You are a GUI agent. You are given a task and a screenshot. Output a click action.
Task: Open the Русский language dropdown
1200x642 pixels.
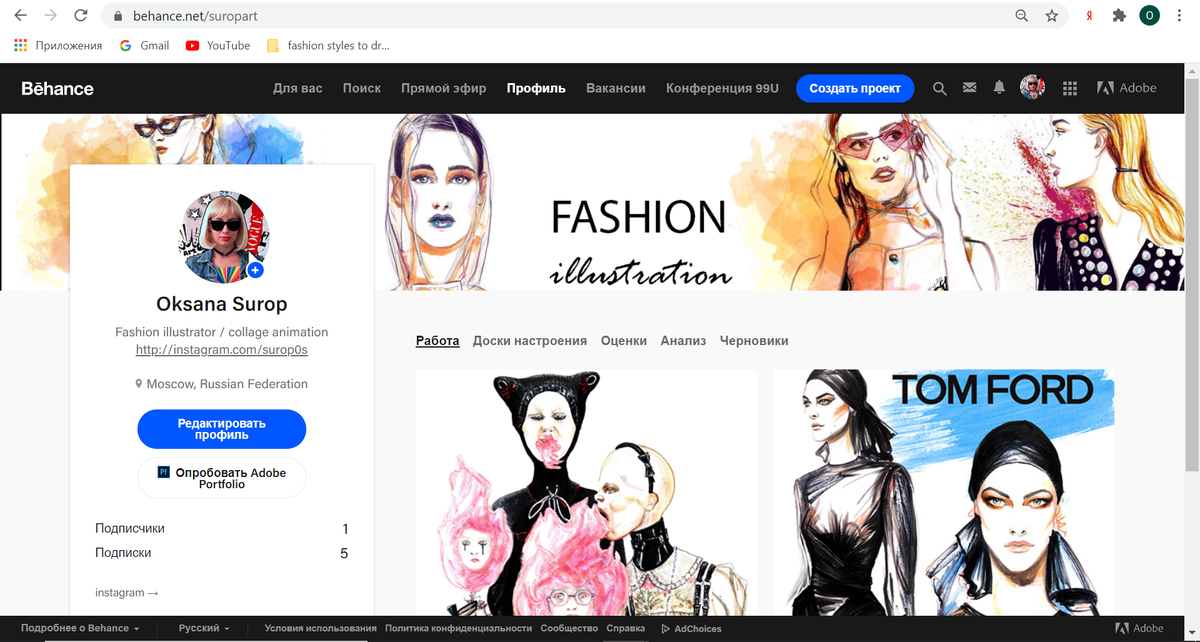204,629
